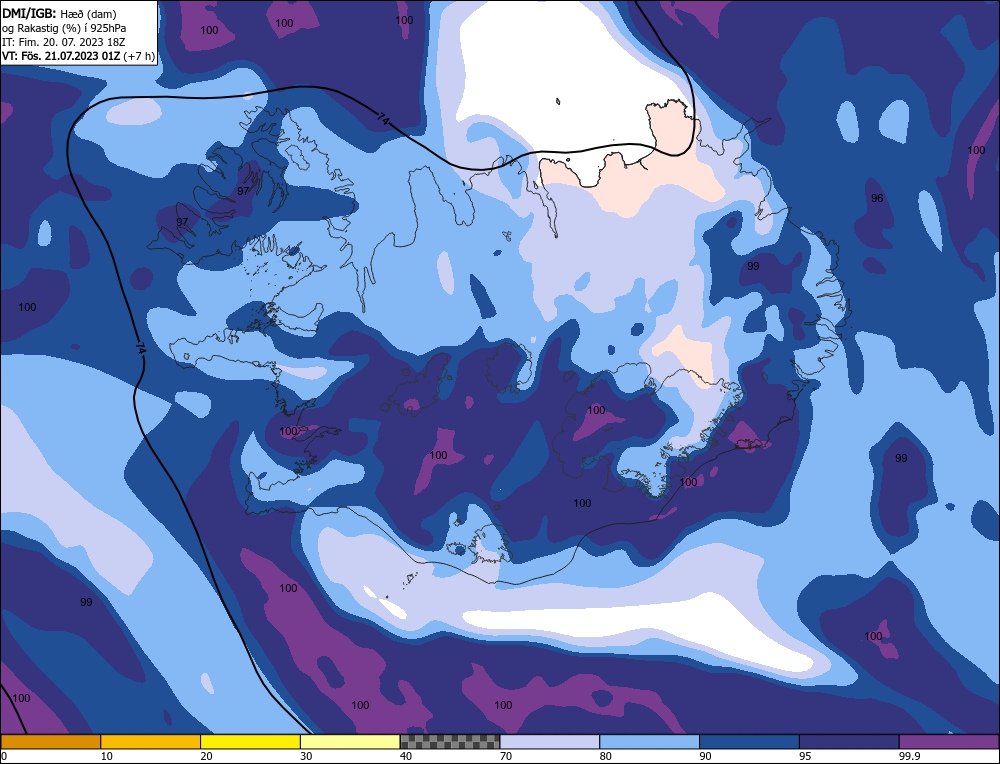
Task: Click the 'DMI/IGB: Hæð (dam)' title text
Action: coord(59,13)
